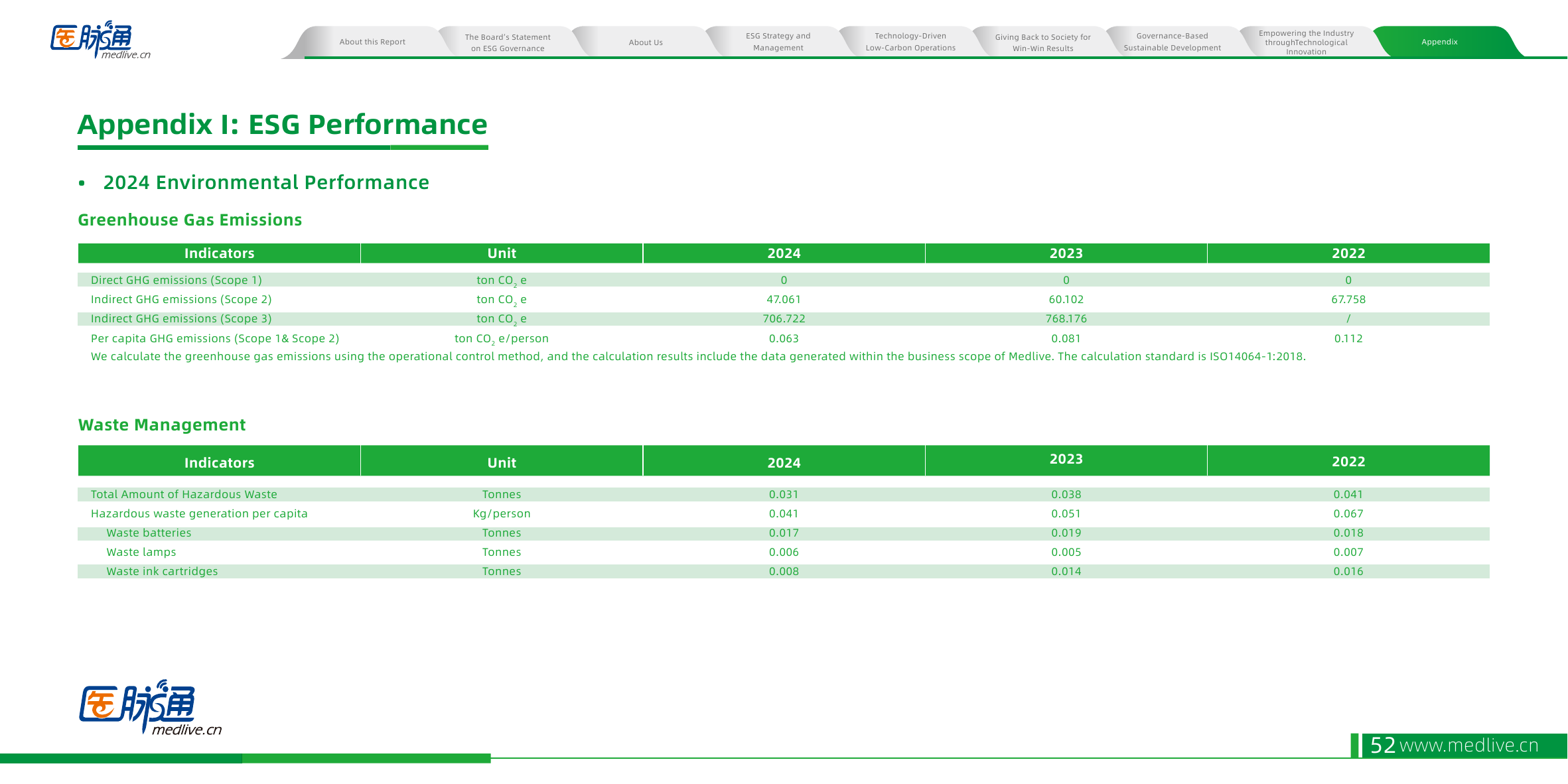Open The Board's Statement on ESG Governance tab
The height and width of the screenshot is (784, 1568).
click(x=508, y=42)
